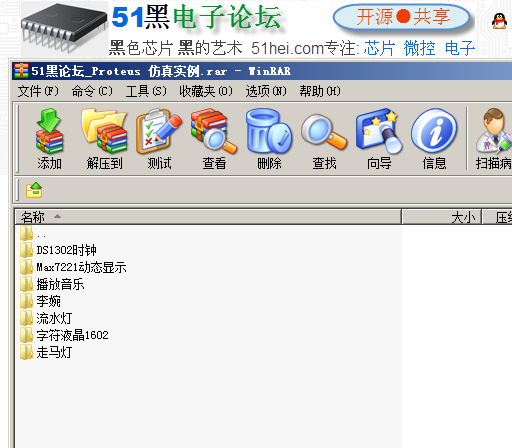Screen dimensions: 512x448
Task: Launch the Wizard (向导) tool
Action: 379,131
